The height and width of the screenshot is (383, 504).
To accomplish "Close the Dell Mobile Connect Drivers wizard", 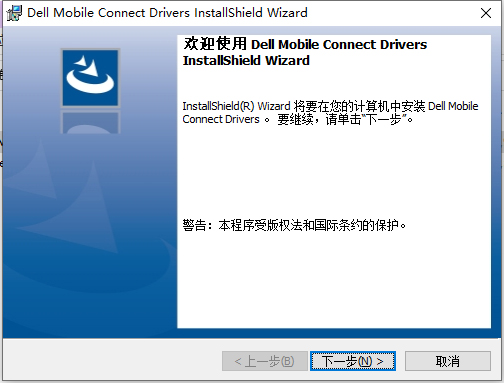I will 486,13.
